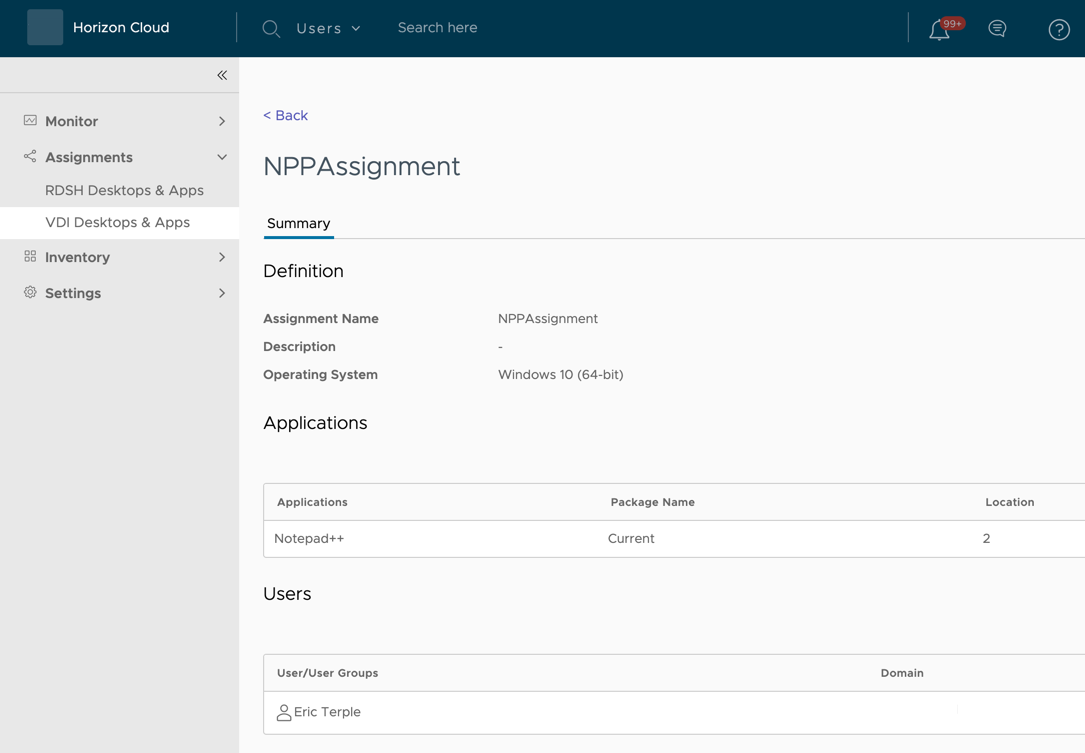
Task: Click the help question mark icon
Action: [x=1058, y=29]
